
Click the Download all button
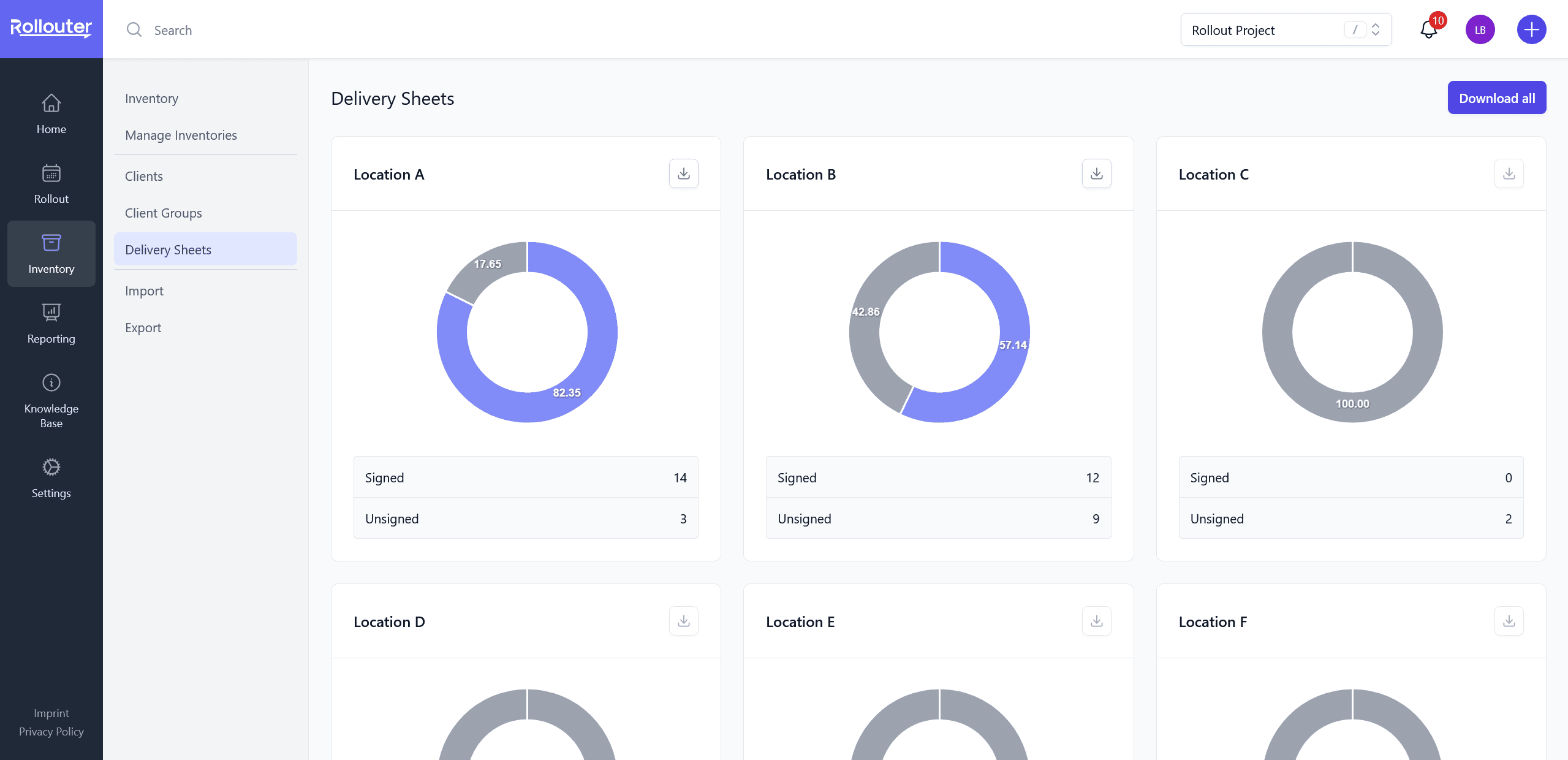click(1496, 97)
